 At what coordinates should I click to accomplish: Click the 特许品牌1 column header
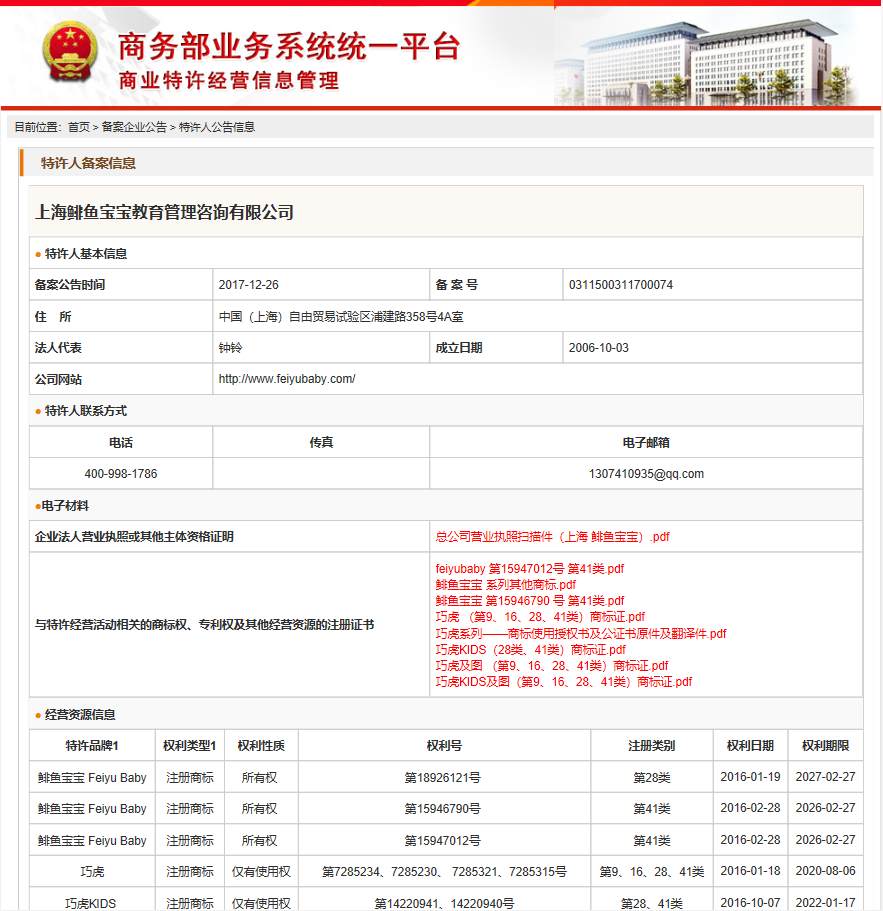(92, 745)
